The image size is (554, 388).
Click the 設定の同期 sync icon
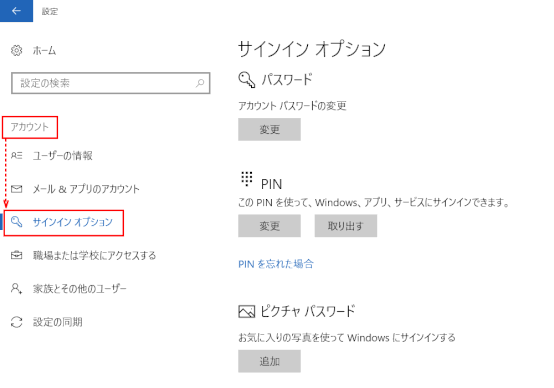[x=16, y=322]
